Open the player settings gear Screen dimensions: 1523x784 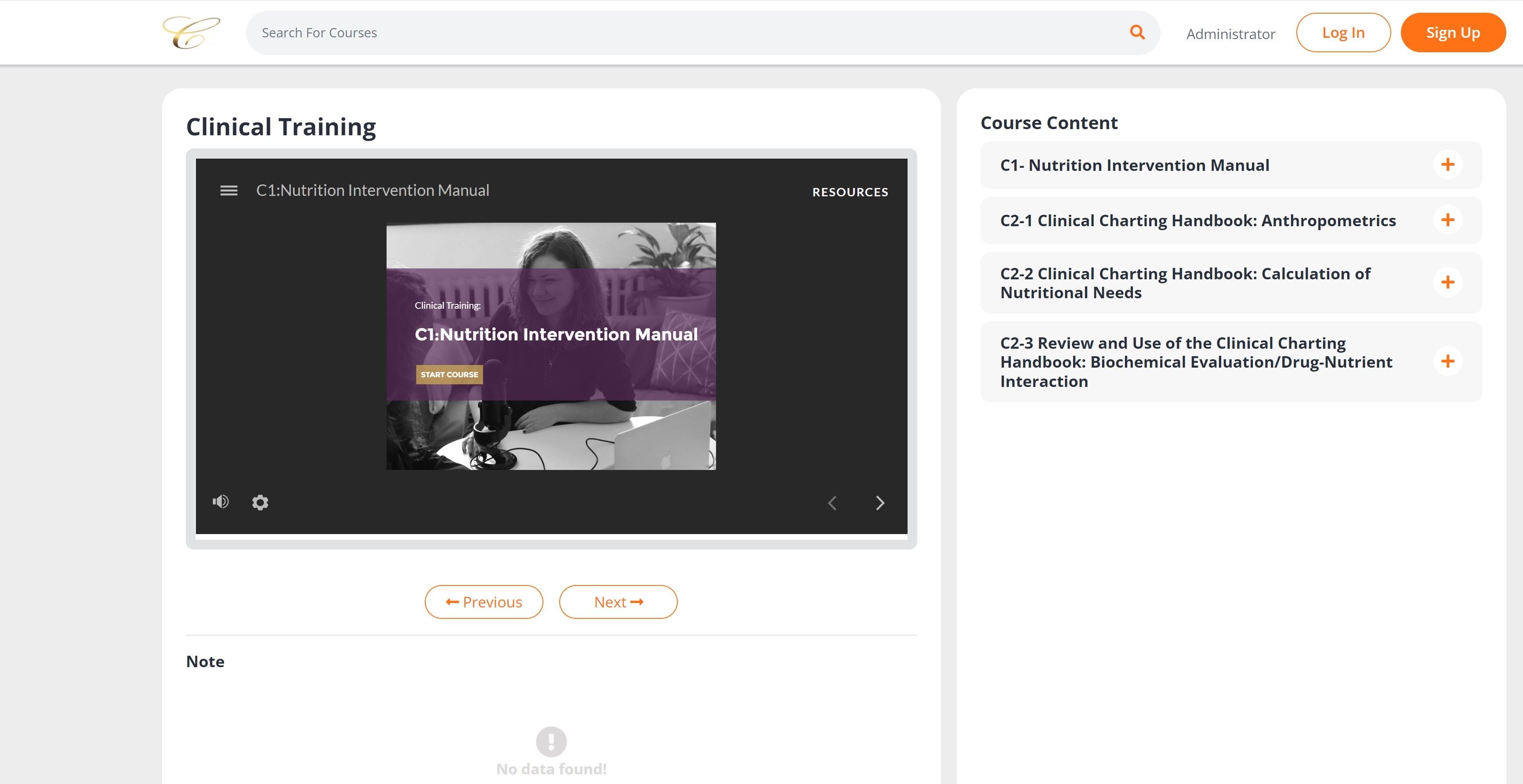point(260,502)
